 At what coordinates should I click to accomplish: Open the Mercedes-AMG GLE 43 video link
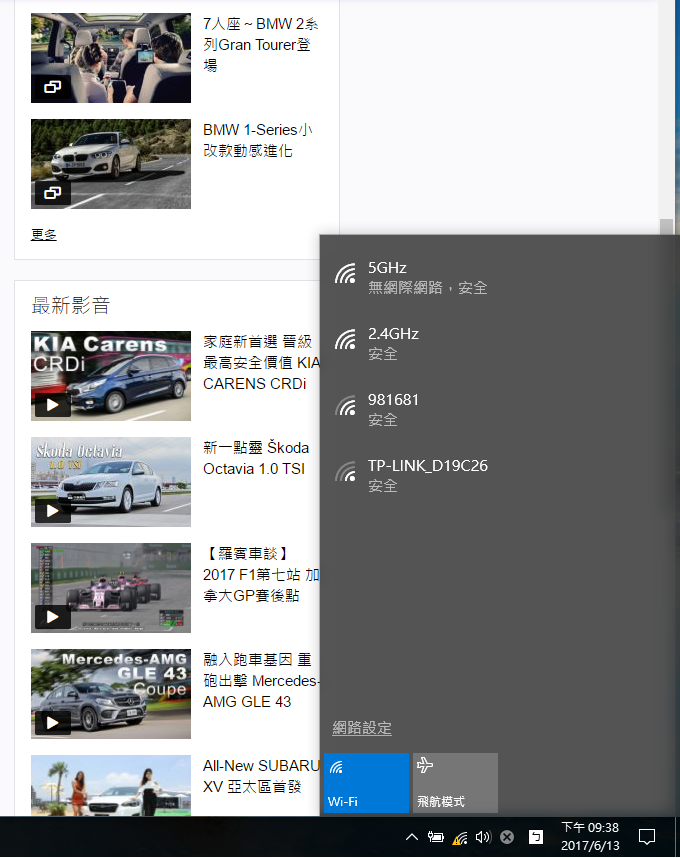pyautogui.click(x=261, y=680)
